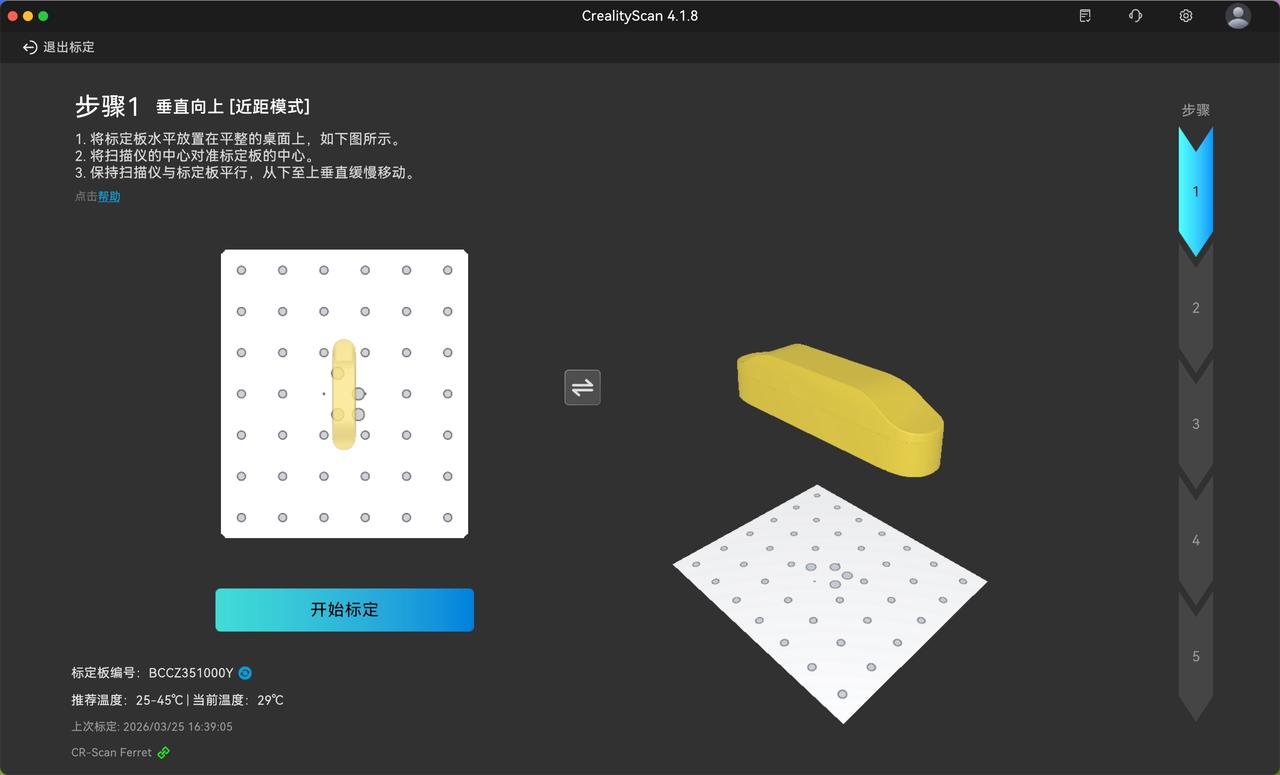Screen dimensions: 1280x775
Task: Open the task list notes icon
Action: [x=1085, y=16]
